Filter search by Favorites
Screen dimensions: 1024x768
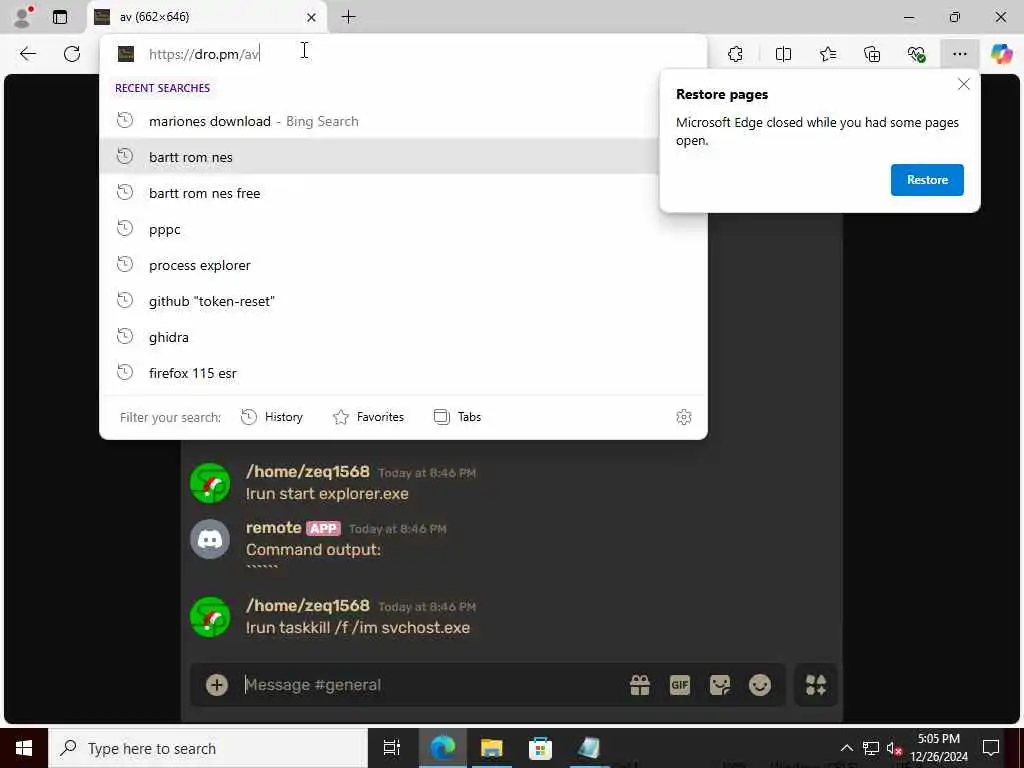coord(368,417)
